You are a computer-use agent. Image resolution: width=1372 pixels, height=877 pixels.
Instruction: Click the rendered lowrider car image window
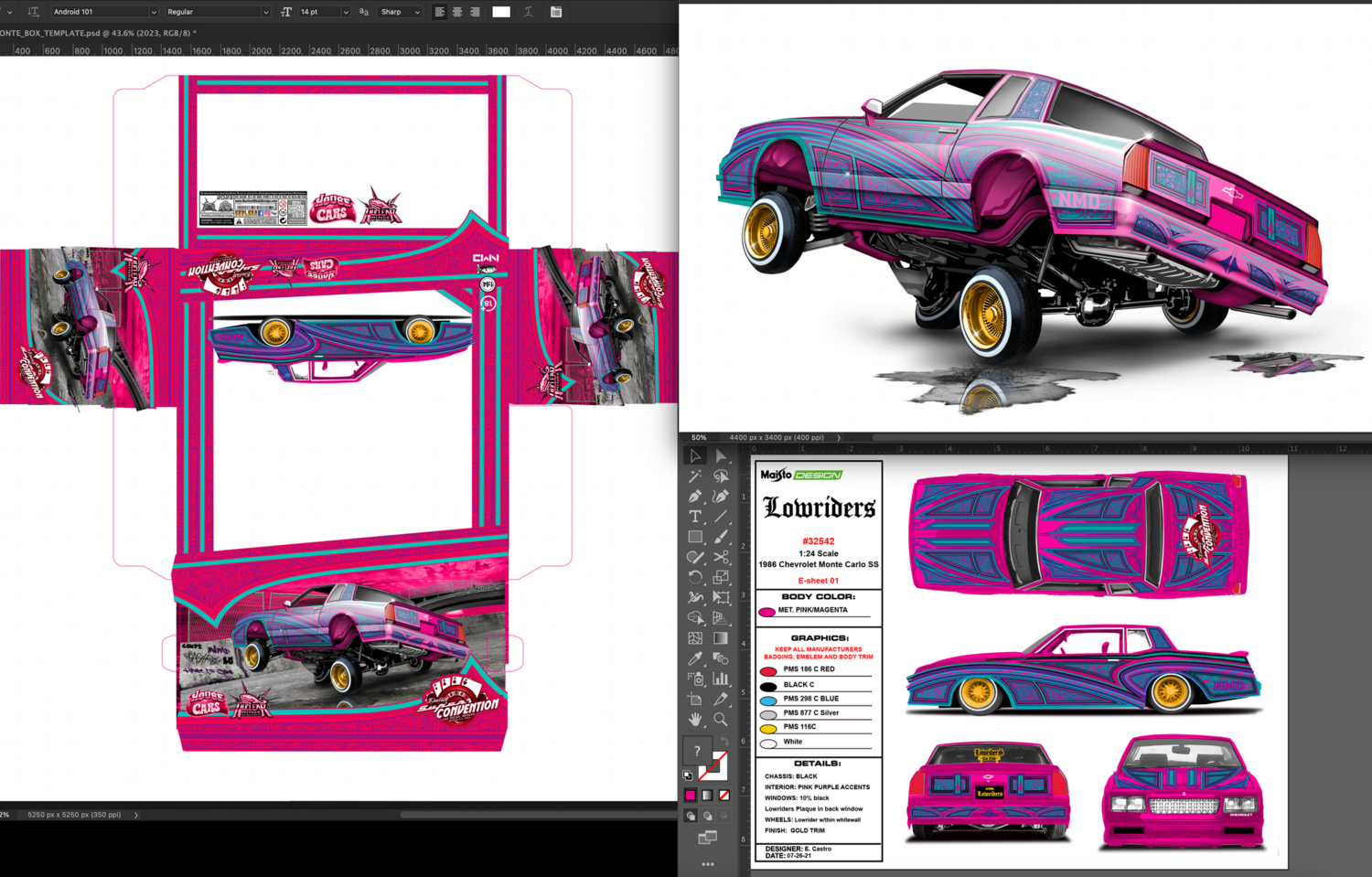1025,217
